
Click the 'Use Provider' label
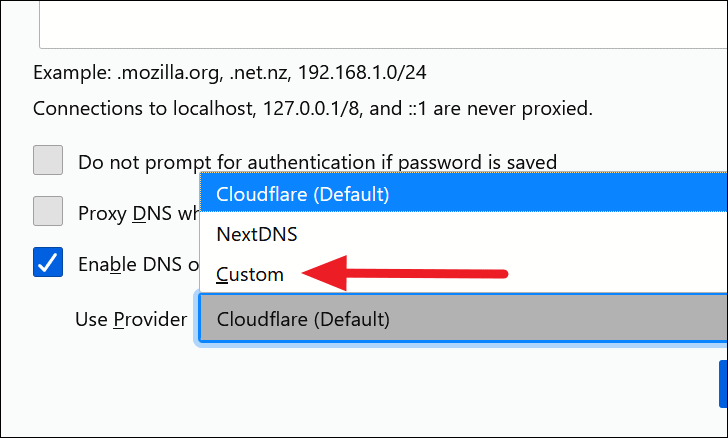tap(131, 320)
